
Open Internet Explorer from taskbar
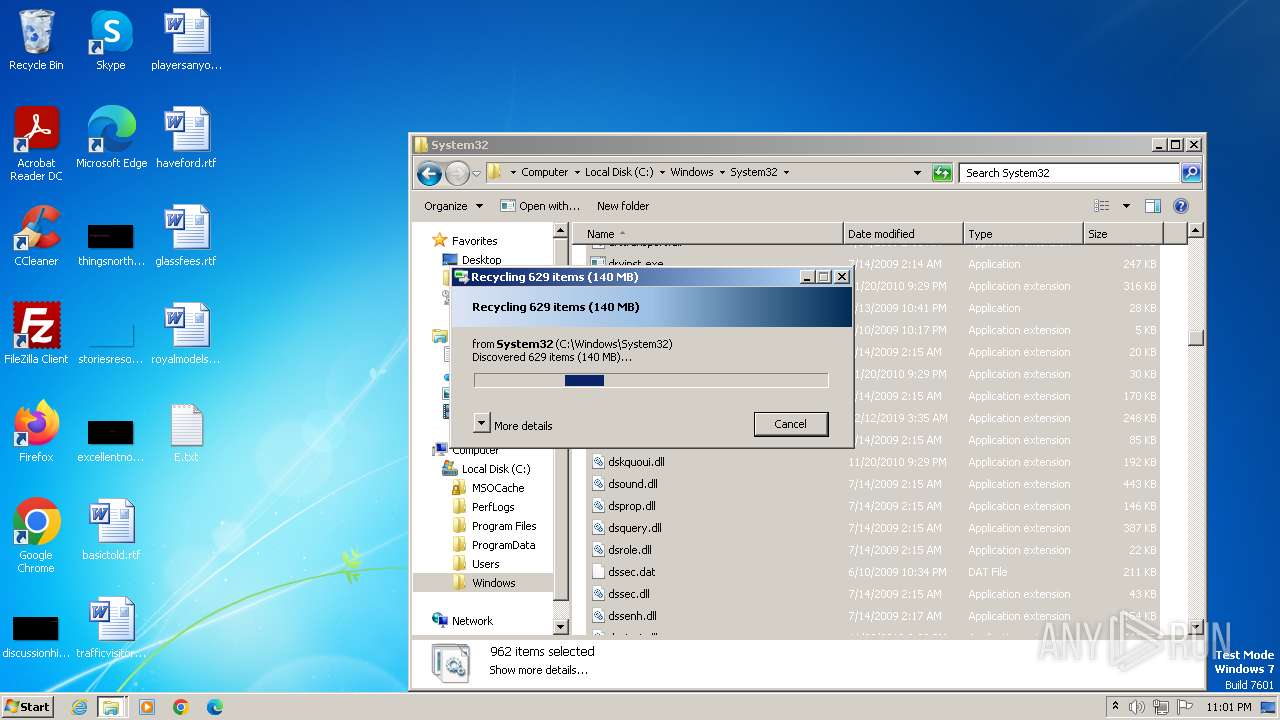pyautogui.click(x=79, y=707)
